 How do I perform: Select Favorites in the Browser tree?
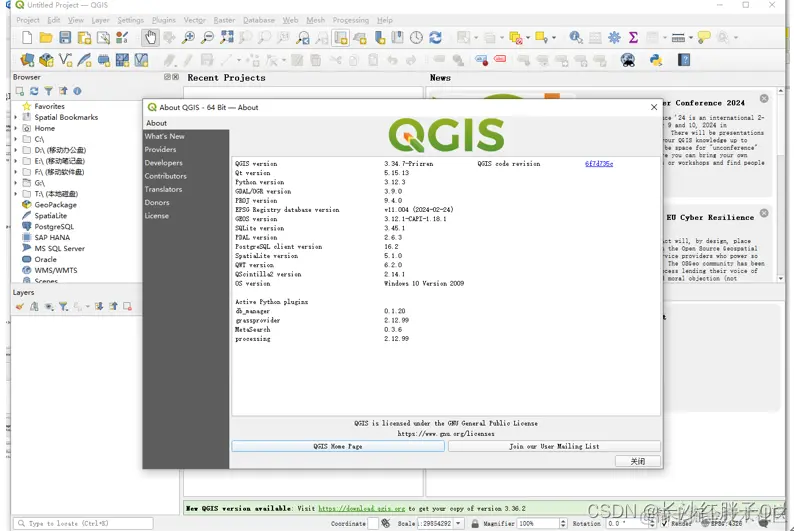tap(50, 106)
